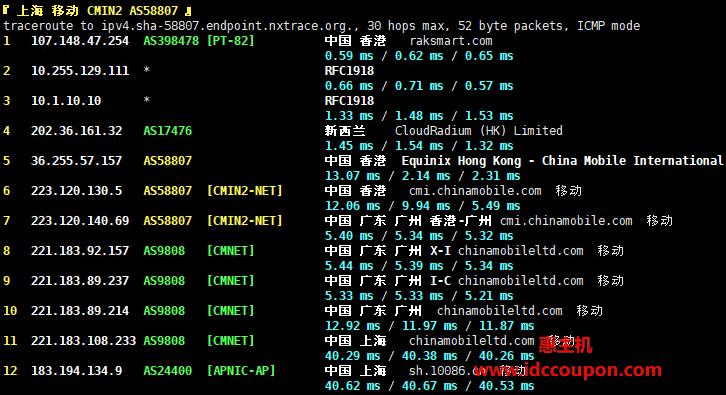This screenshot has height=395, width=726.
Task: Click latency 13.07 ms in hop 5
Action: point(352,176)
